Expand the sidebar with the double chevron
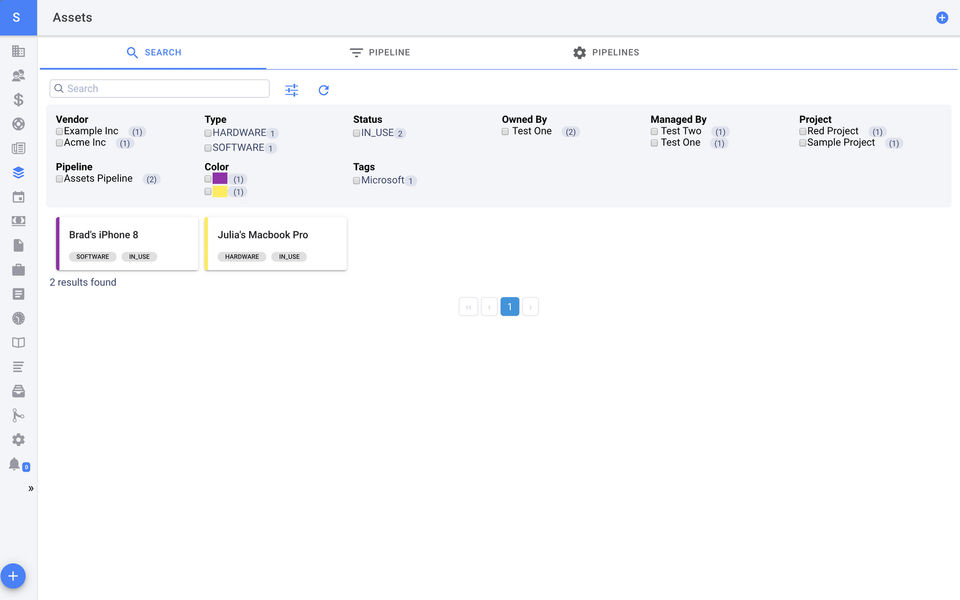This screenshot has width=960, height=600. 31,489
